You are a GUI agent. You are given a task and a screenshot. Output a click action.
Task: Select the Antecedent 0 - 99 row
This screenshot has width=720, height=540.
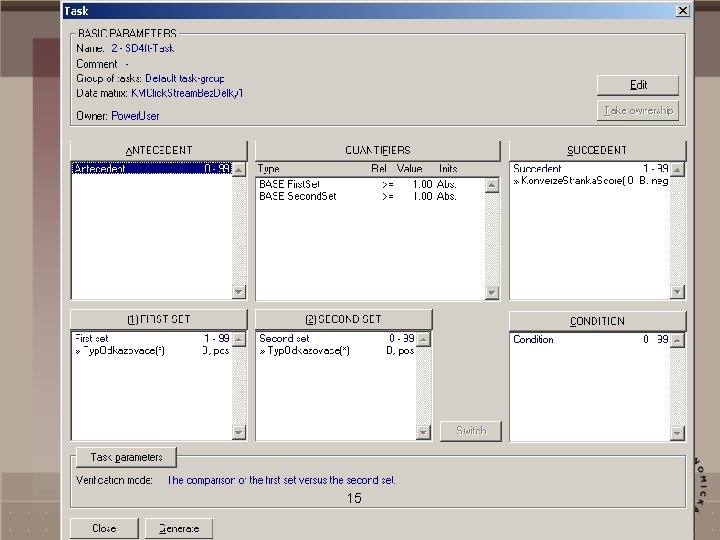(152, 169)
